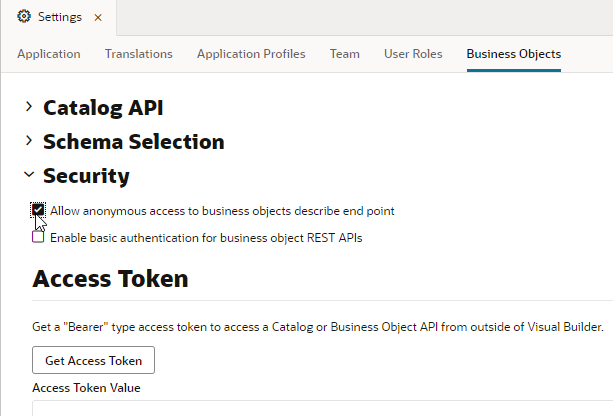
Task: Click the anonymous access describe end point label
Action: tap(222, 211)
